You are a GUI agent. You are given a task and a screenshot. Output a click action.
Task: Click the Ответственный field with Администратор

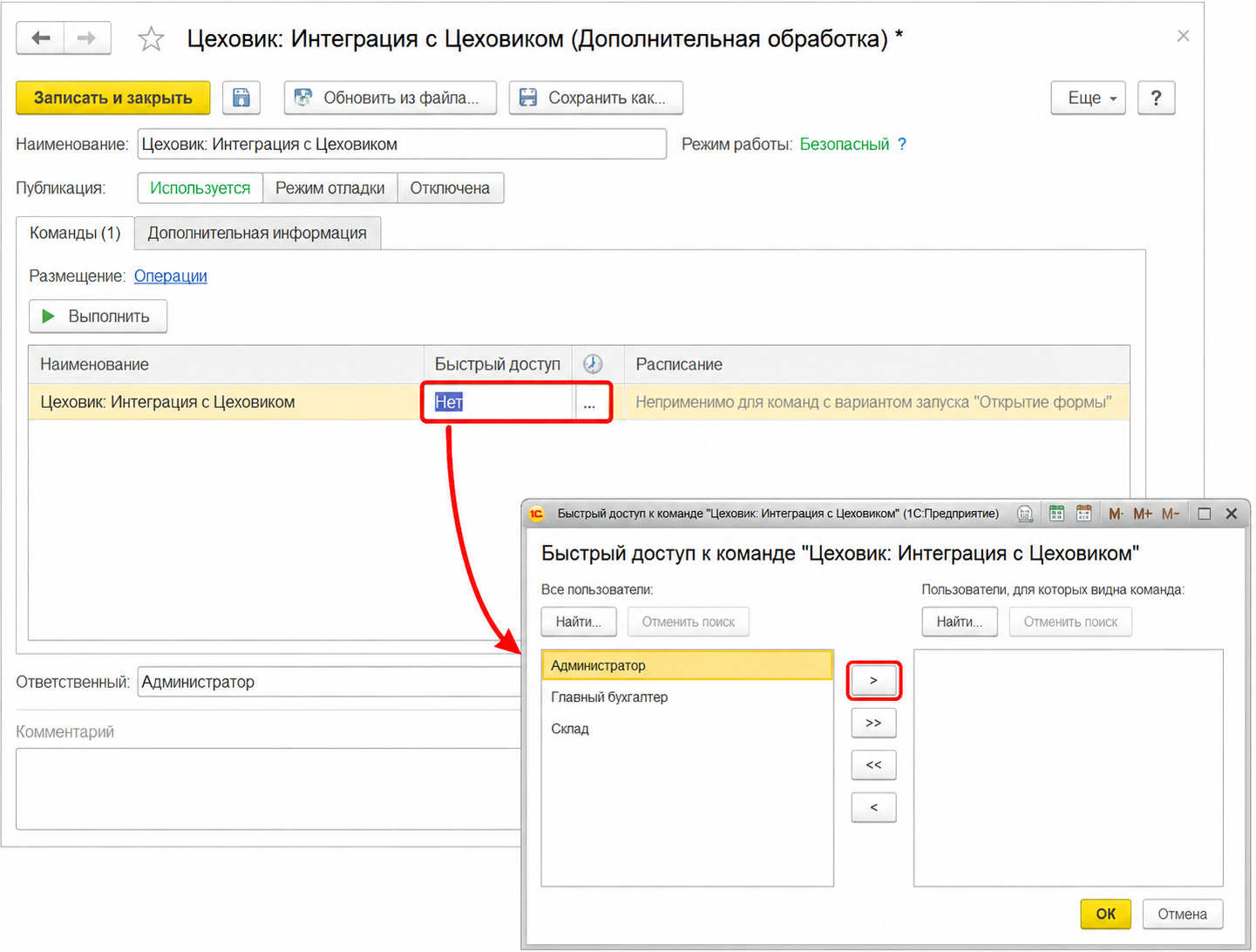pyautogui.click(x=330, y=682)
